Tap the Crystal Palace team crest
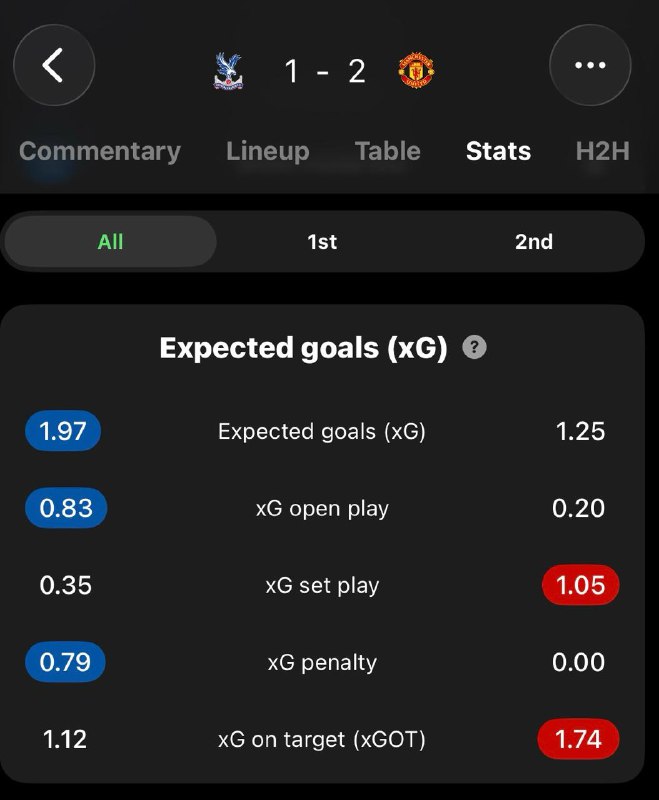This screenshot has width=659, height=800. pos(228,71)
